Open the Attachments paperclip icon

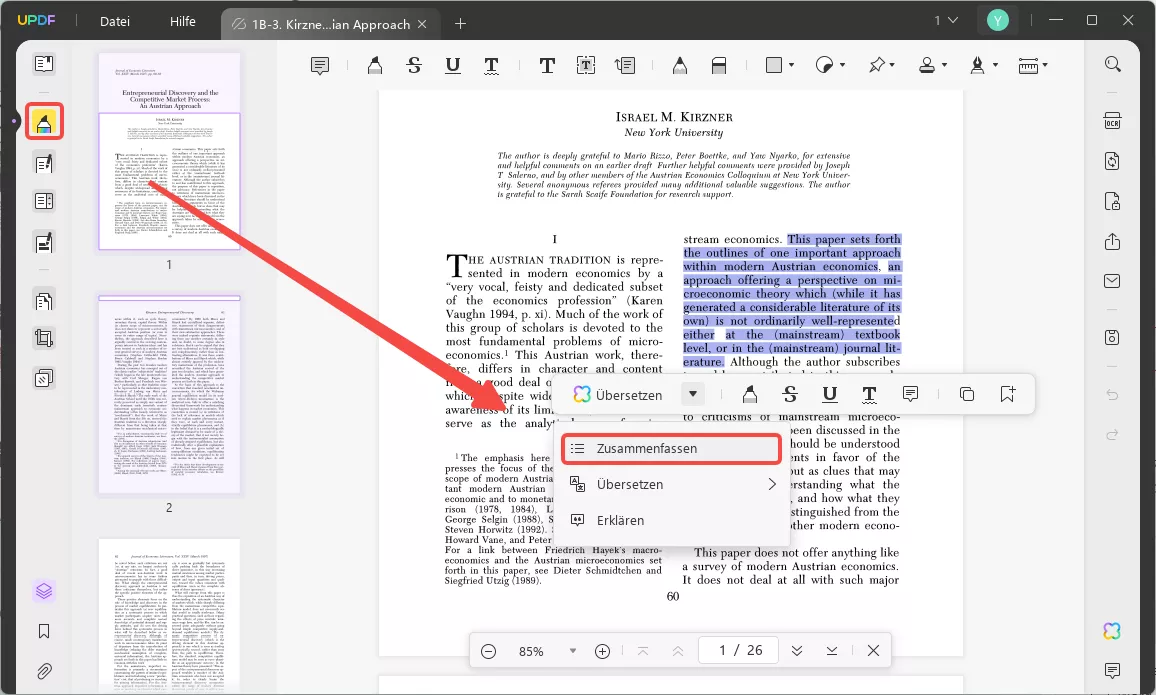coord(43,671)
